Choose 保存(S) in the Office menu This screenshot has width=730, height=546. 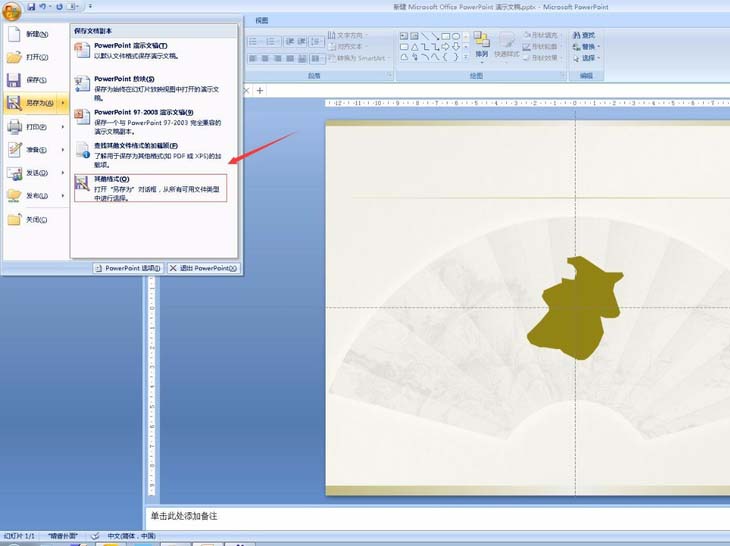pos(35,80)
